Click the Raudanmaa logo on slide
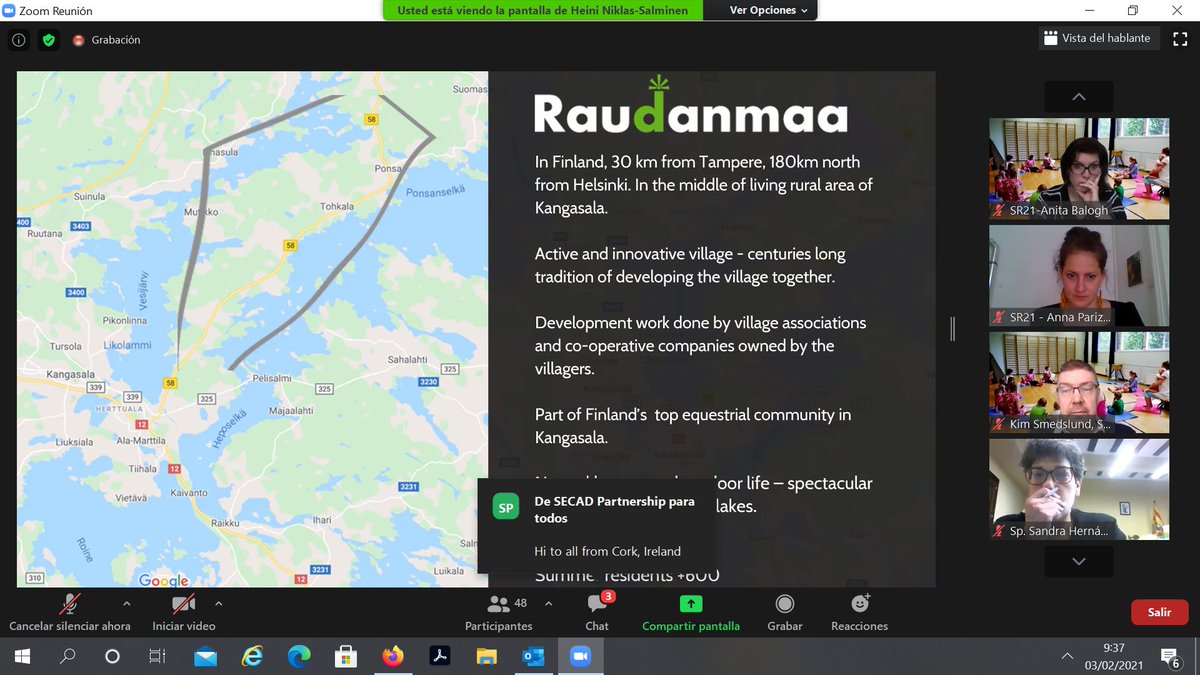 691,106
